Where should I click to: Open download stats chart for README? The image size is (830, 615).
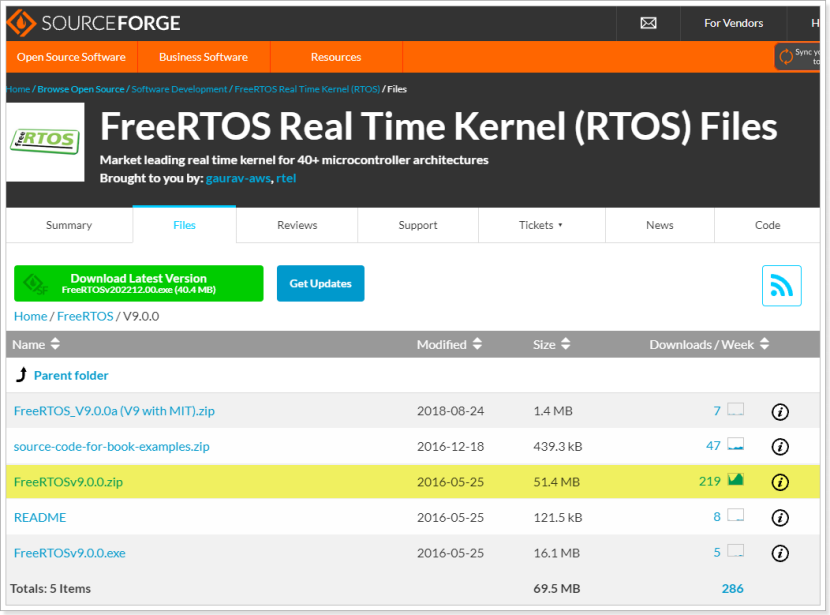pyautogui.click(x=735, y=515)
